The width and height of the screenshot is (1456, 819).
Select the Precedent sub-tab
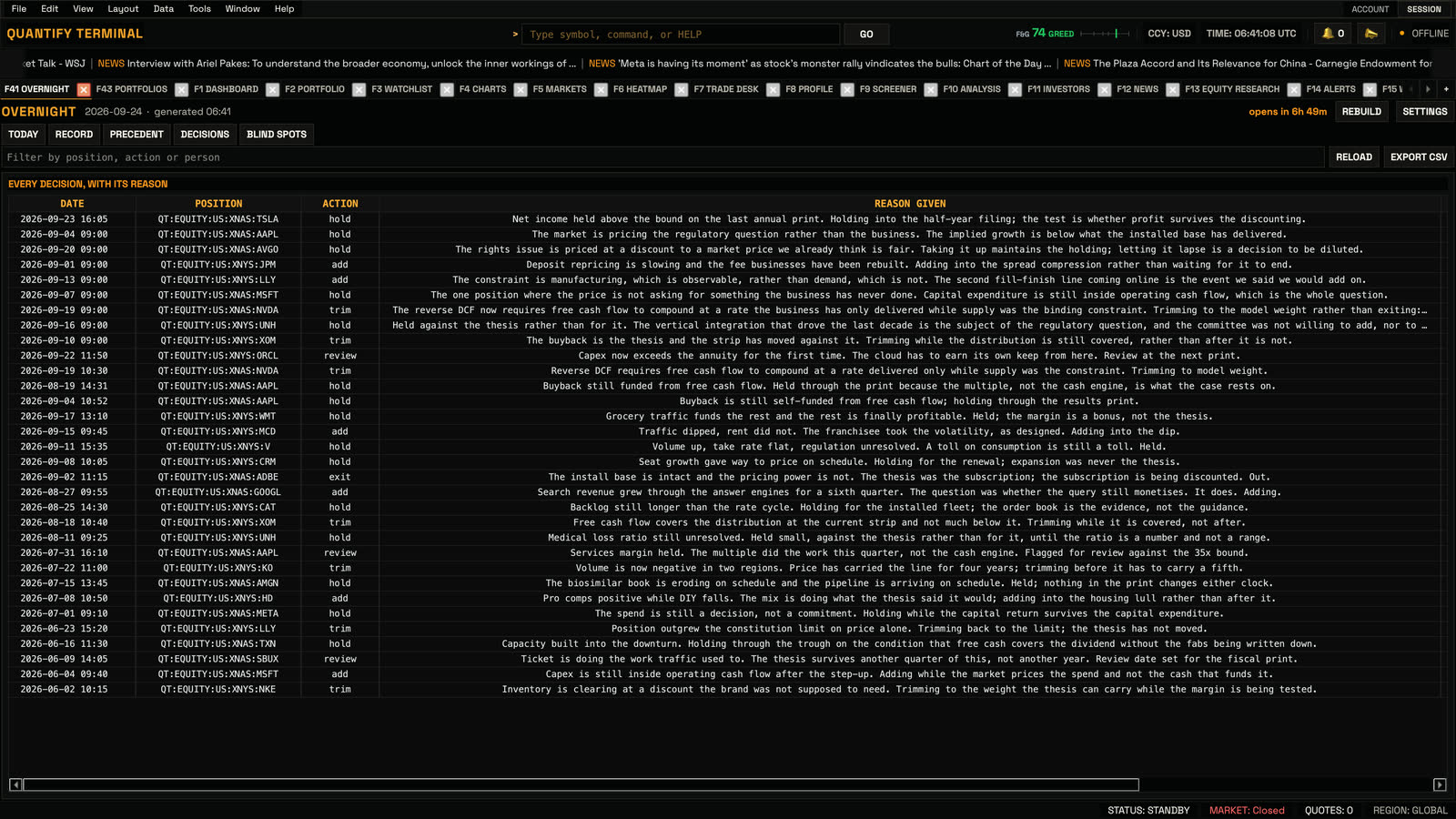[x=136, y=135]
